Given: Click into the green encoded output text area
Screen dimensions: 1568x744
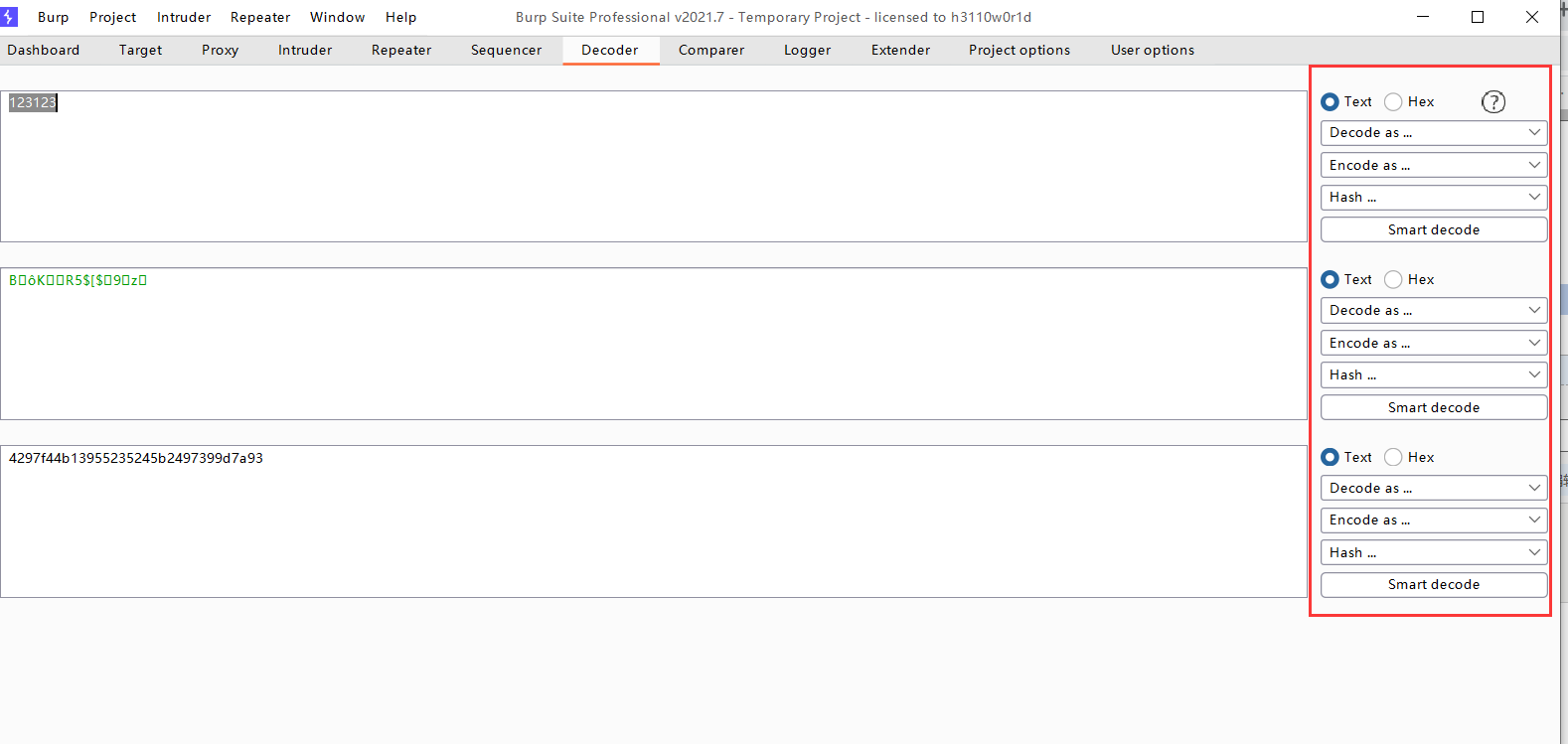Looking at the screenshot, I should [x=654, y=344].
